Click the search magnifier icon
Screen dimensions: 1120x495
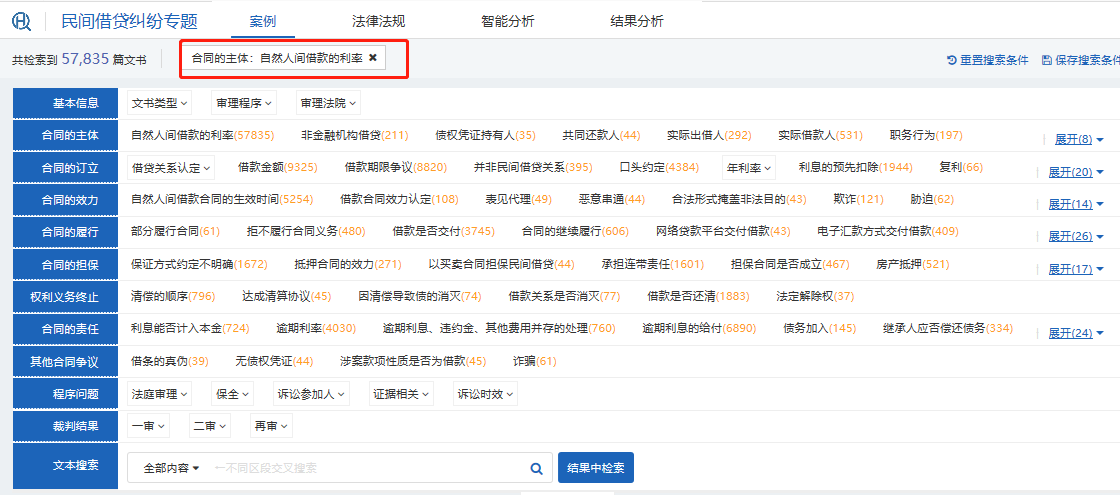coord(536,468)
